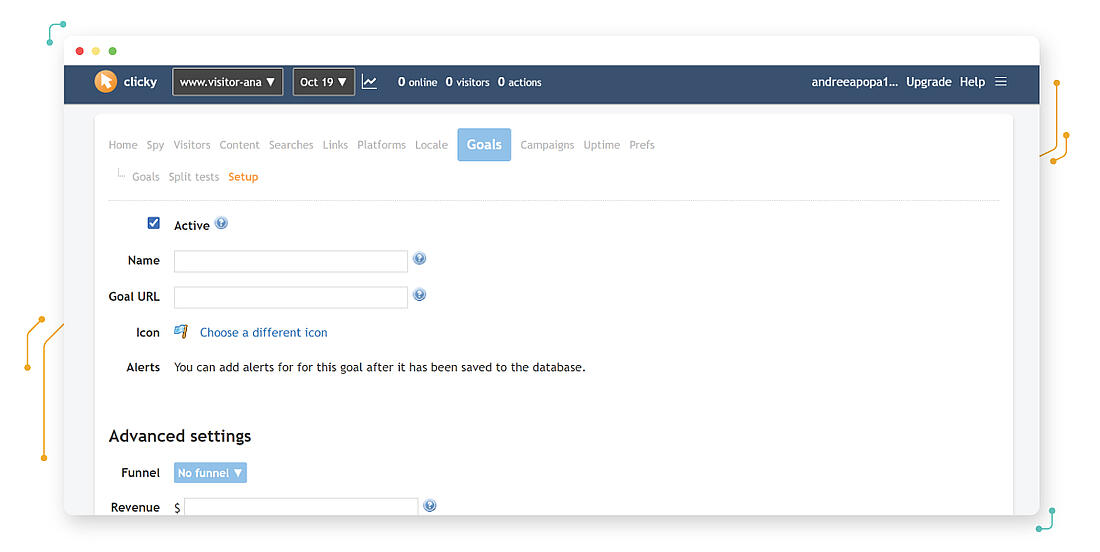Open the Content tab

pos(239,145)
